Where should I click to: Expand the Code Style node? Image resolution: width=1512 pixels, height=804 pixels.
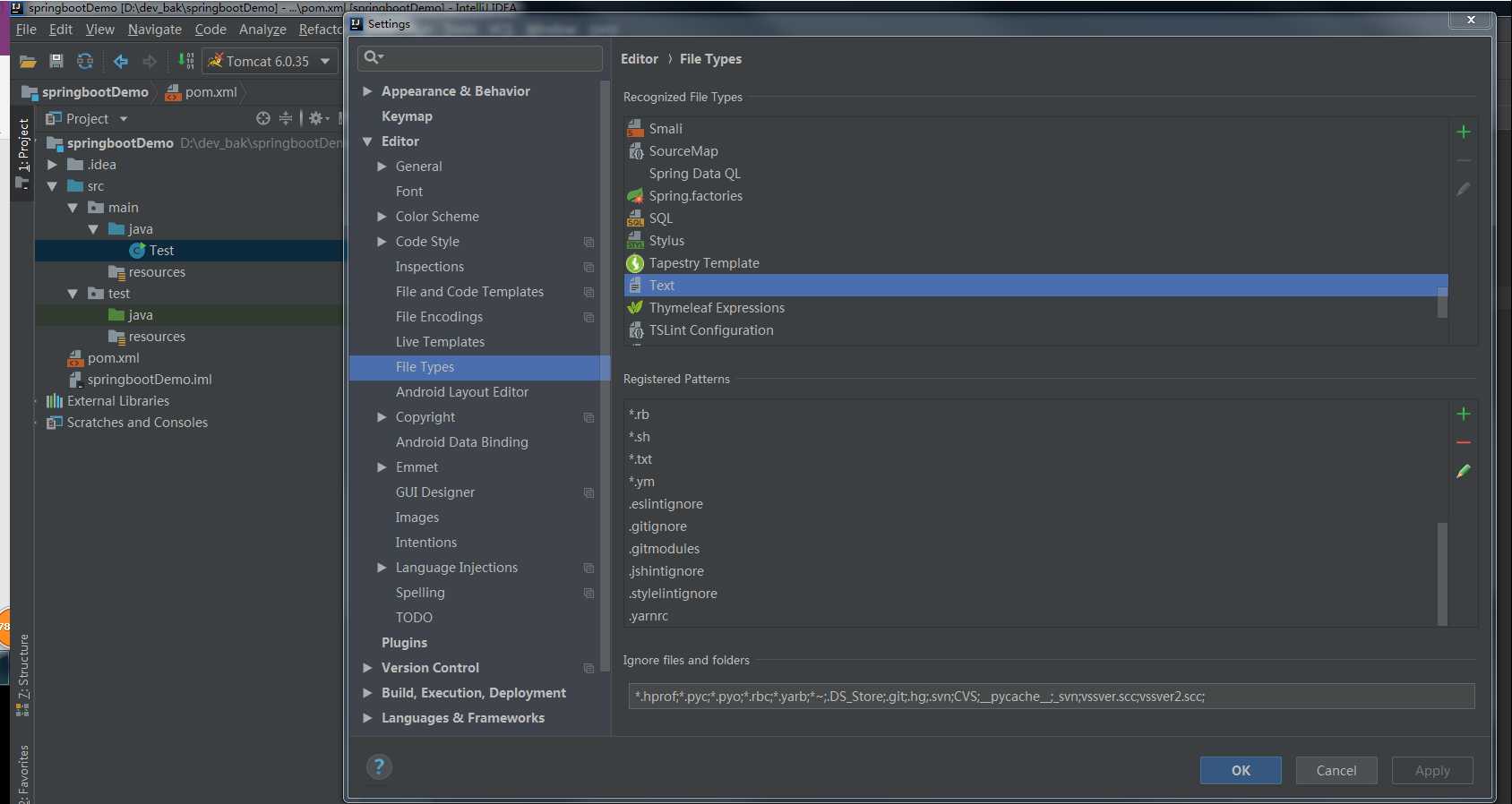[x=382, y=242]
